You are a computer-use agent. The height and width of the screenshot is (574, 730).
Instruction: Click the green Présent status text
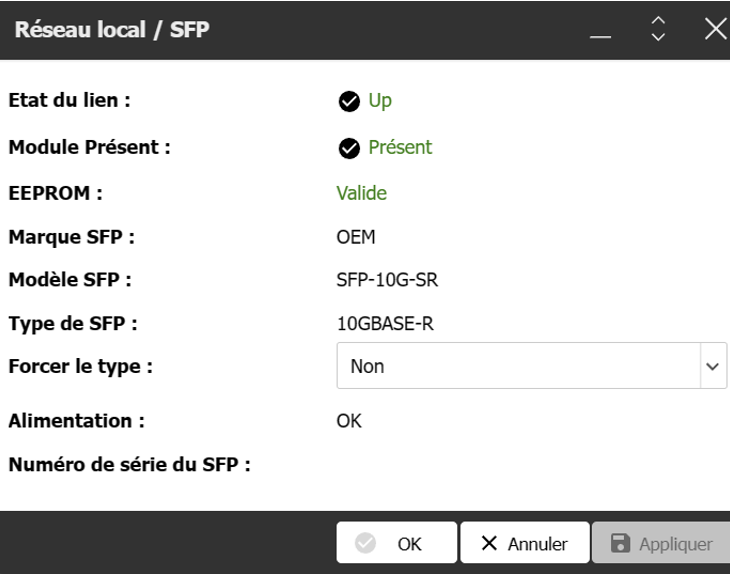click(x=400, y=148)
